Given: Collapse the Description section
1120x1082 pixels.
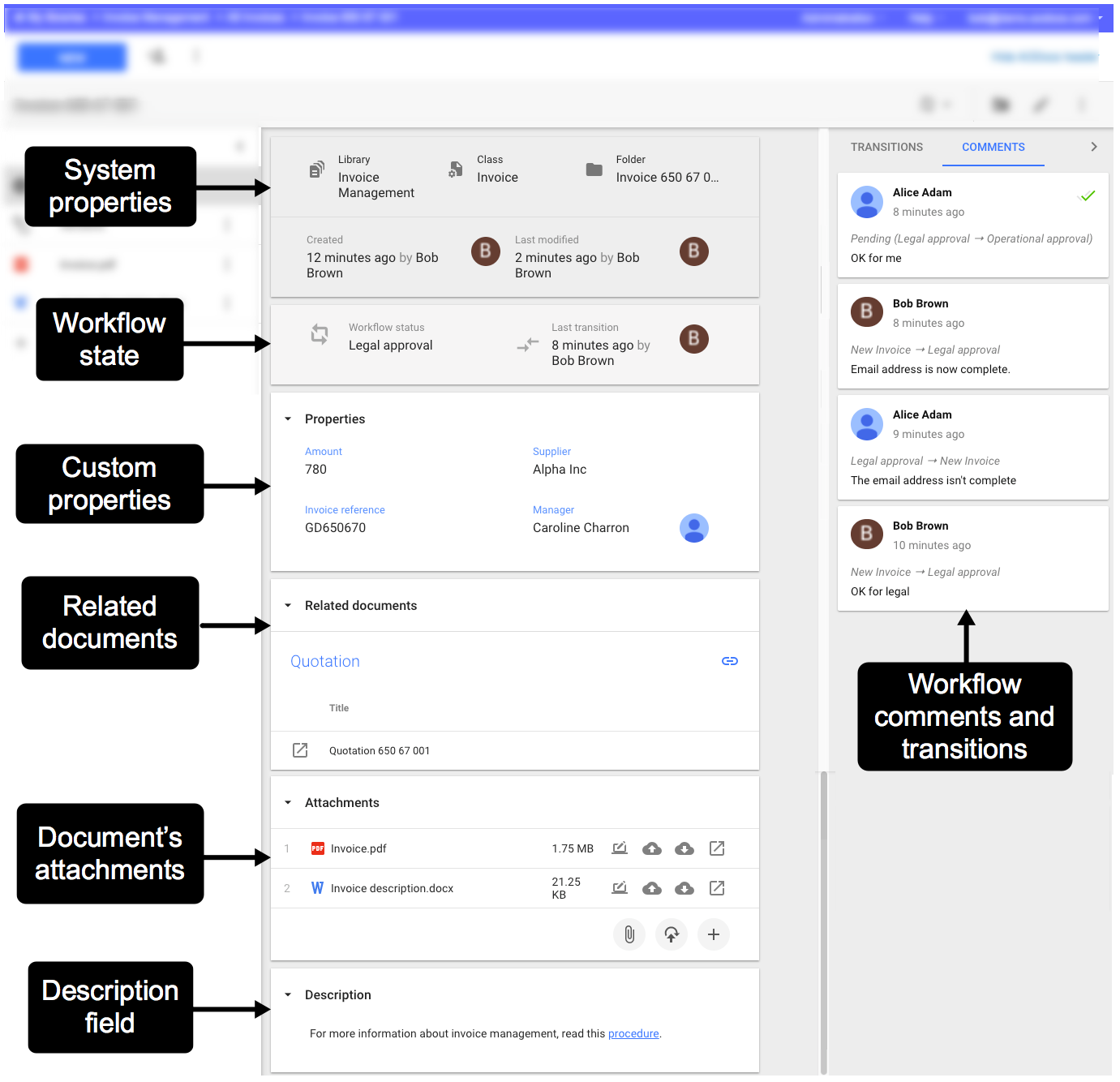Looking at the screenshot, I should (x=288, y=994).
